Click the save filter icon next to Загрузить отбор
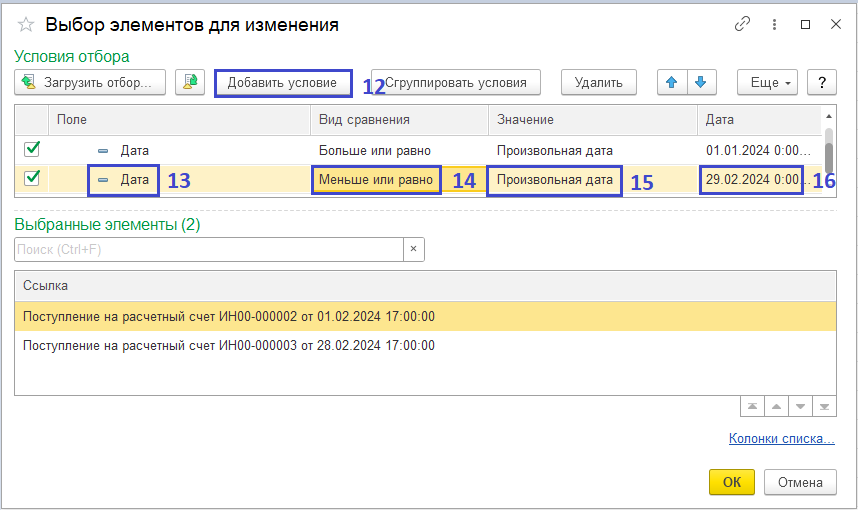This screenshot has width=858, height=510. (190, 82)
